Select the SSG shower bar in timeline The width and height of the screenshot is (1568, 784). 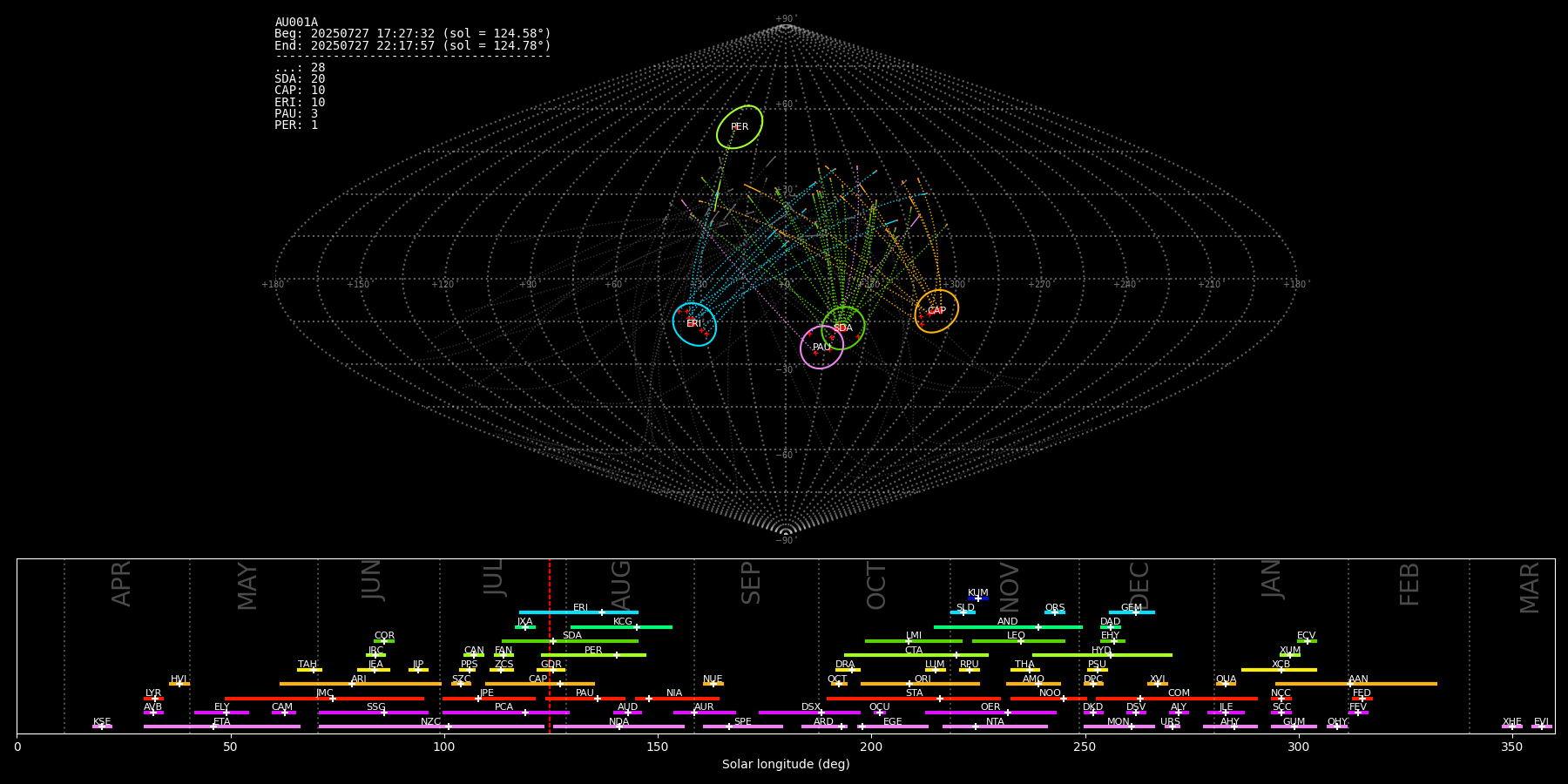[x=373, y=713]
